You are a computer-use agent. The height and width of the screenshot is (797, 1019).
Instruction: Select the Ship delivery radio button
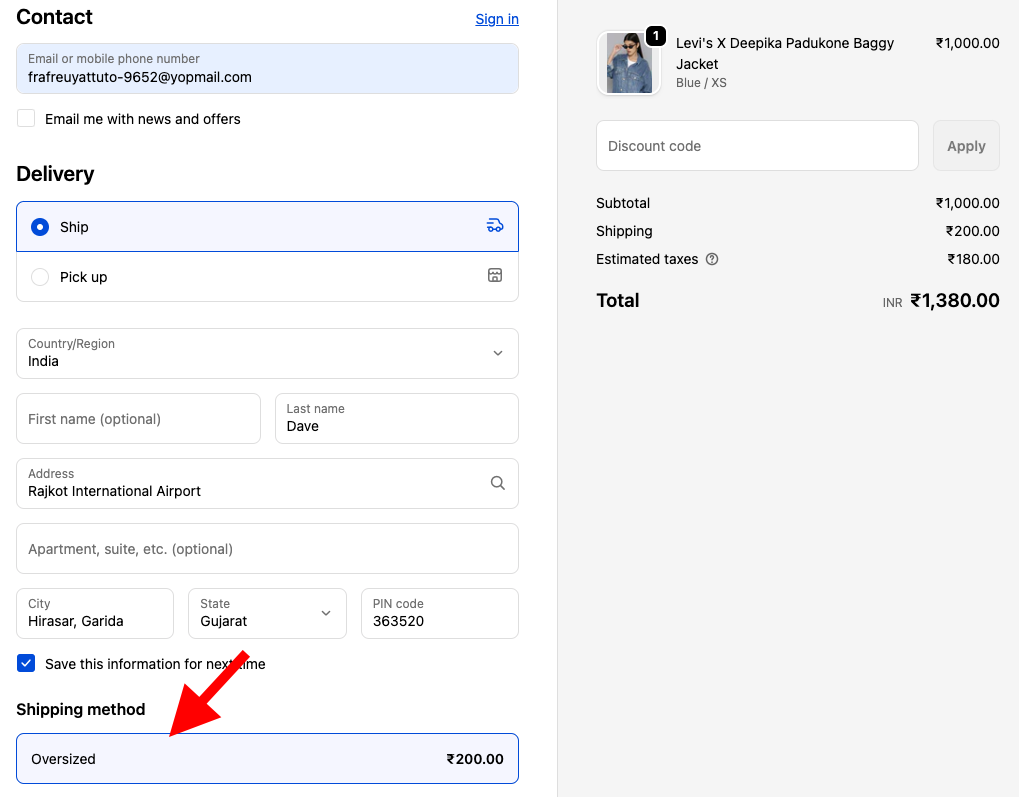(x=40, y=227)
